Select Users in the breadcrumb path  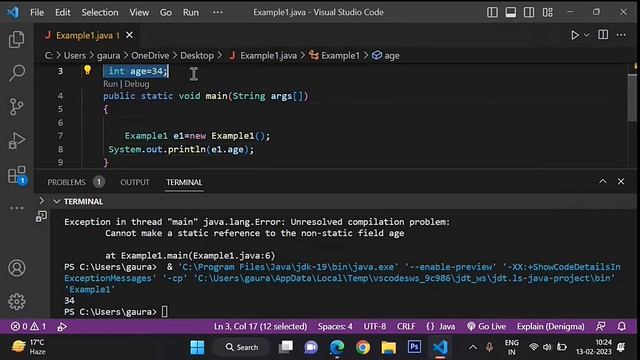click(x=75, y=56)
